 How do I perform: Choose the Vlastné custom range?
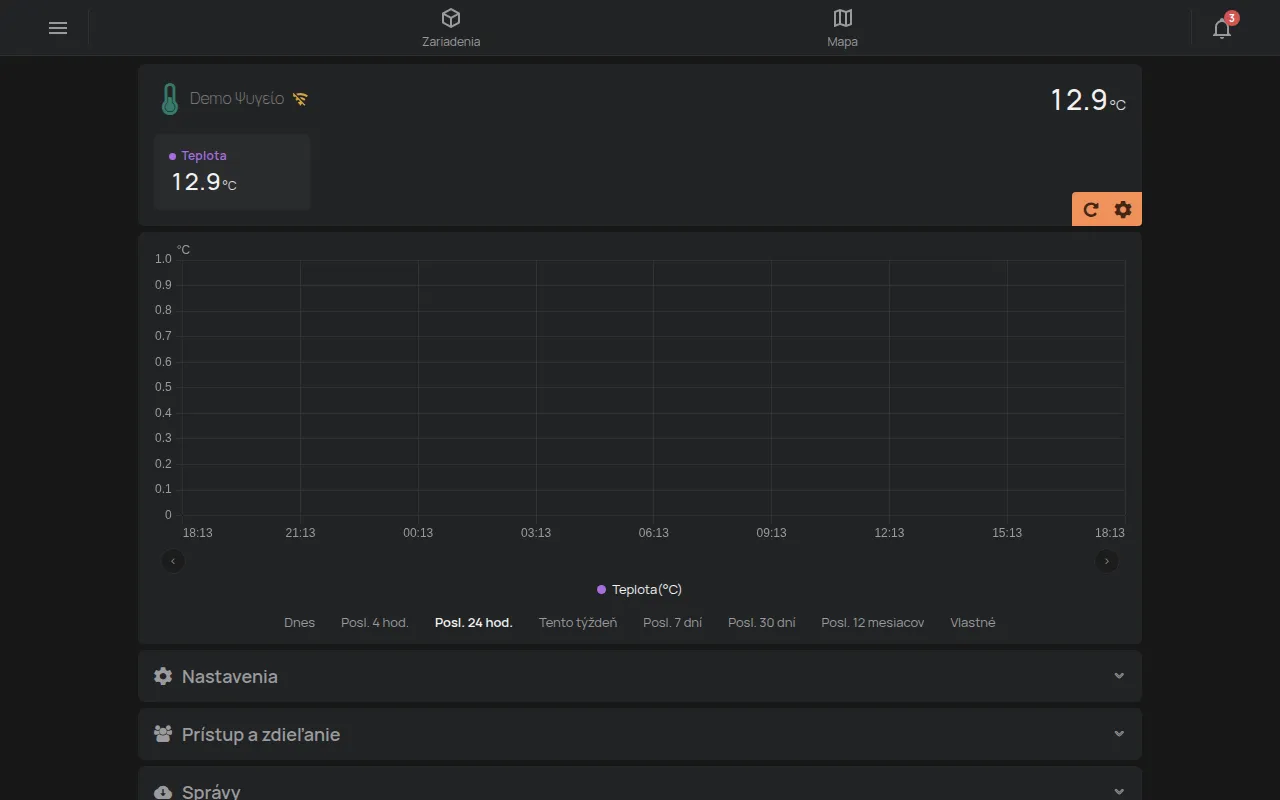tap(973, 623)
